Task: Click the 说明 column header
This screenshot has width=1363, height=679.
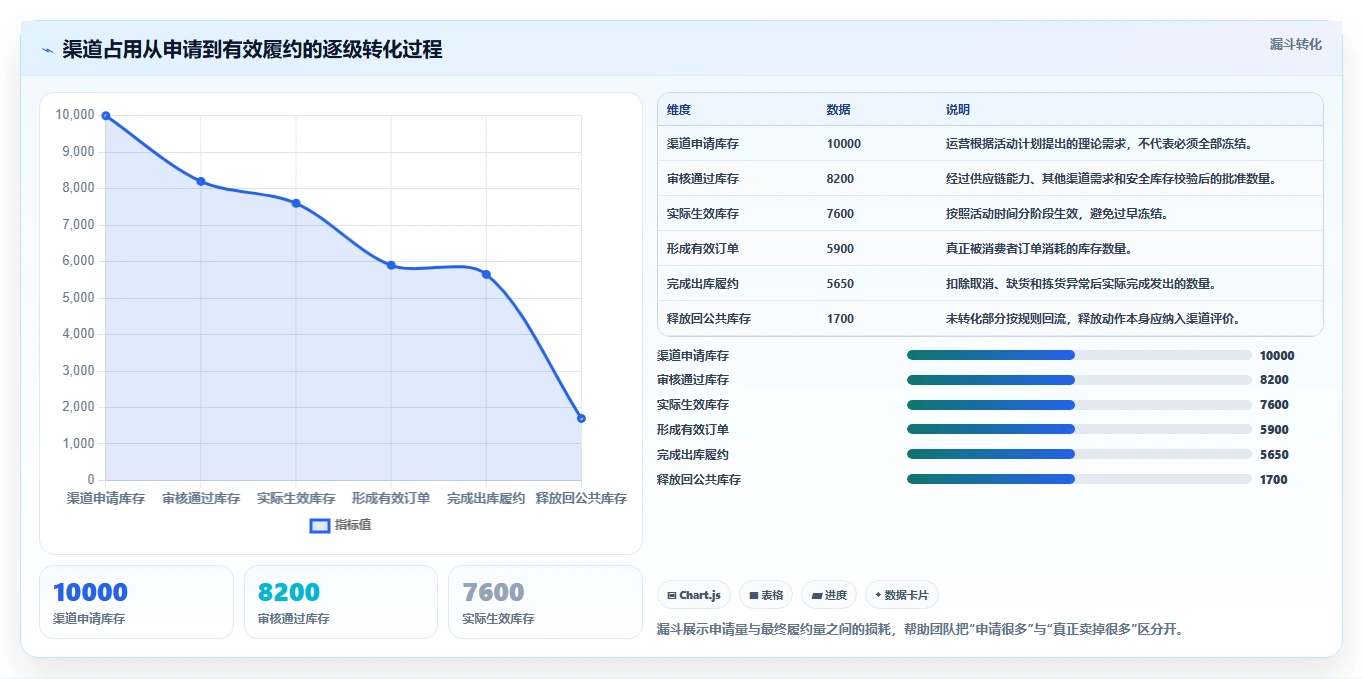Action: 958,110
